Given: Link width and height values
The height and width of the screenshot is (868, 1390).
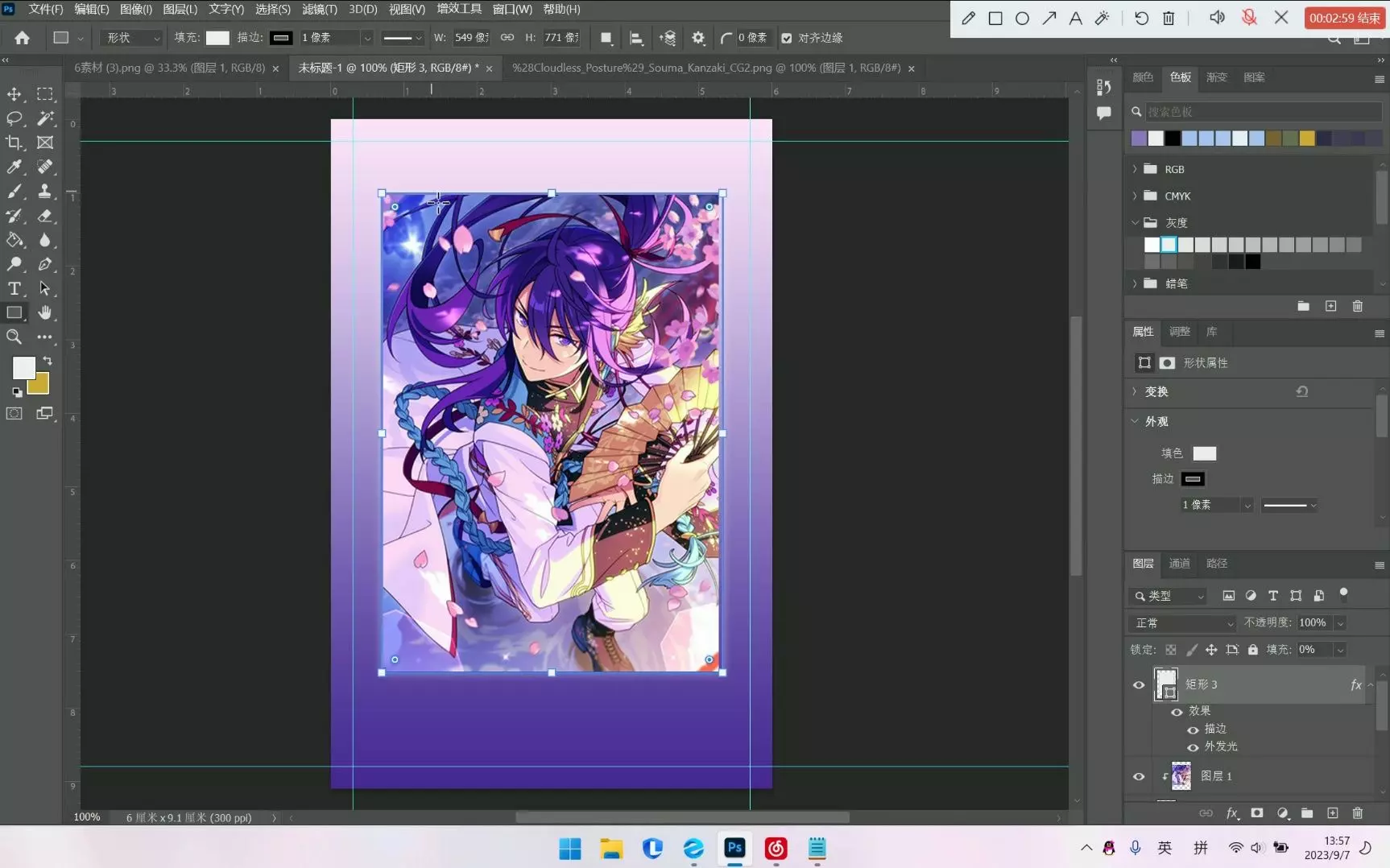Looking at the screenshot, I should click(507, 38).
